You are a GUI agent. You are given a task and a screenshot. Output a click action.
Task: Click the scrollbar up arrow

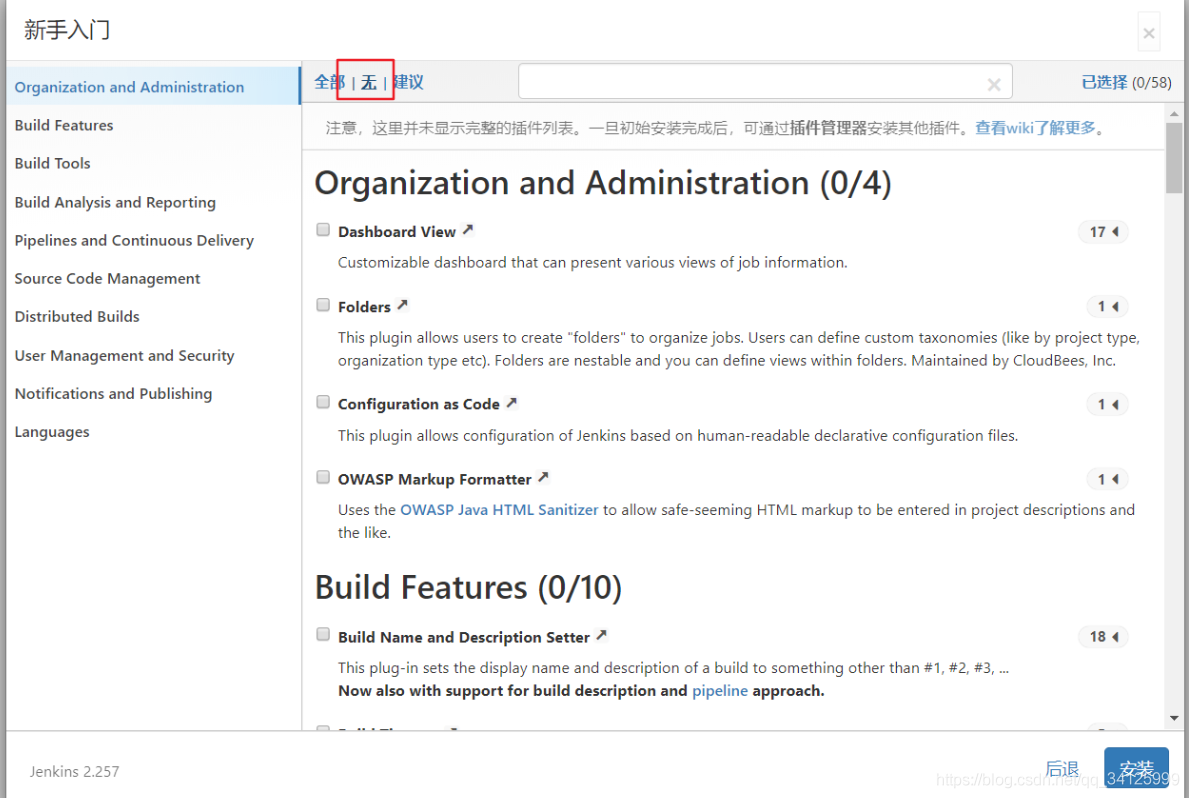pos(1174,114)
